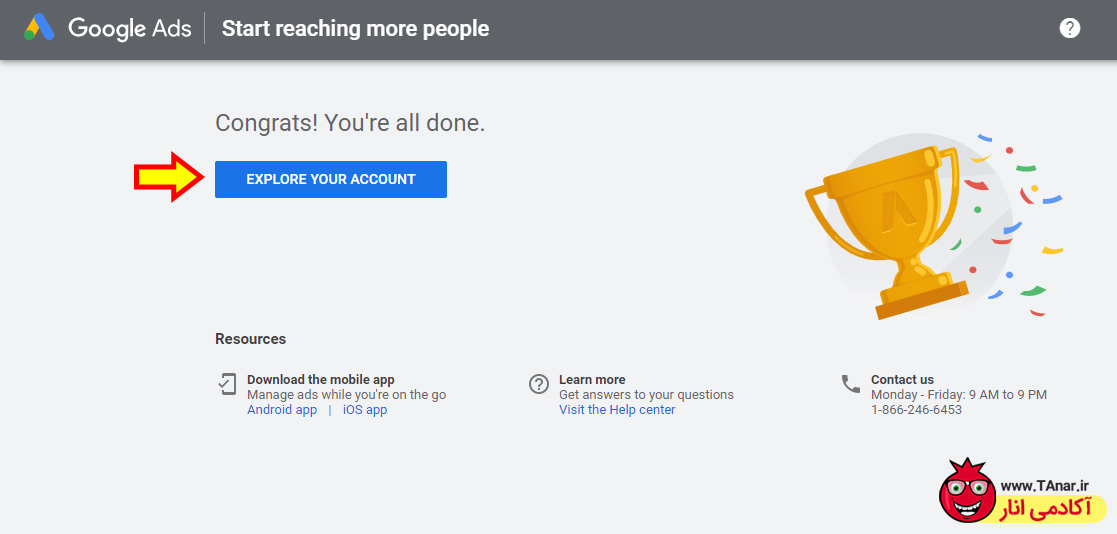Click the yellow arrow pointing at the button
Image resolution: width=1117 pixels, height=534 pixels.
click(169, 178)
